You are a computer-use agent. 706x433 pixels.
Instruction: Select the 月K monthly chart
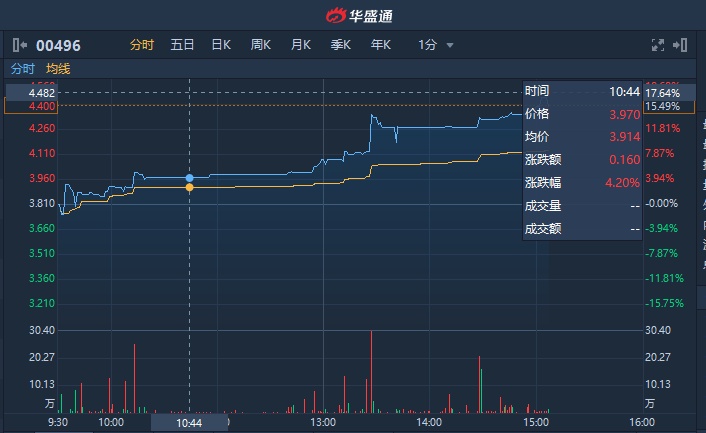coord(301,45)
